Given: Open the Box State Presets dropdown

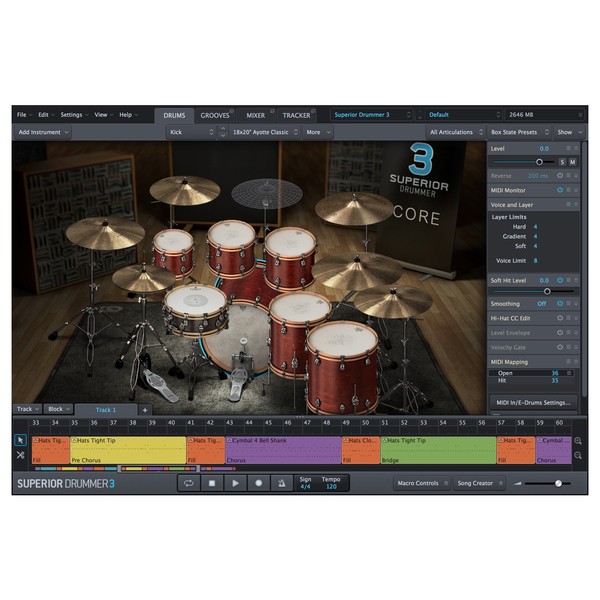Looking at the screenshot, I should (x=520, y=132).
